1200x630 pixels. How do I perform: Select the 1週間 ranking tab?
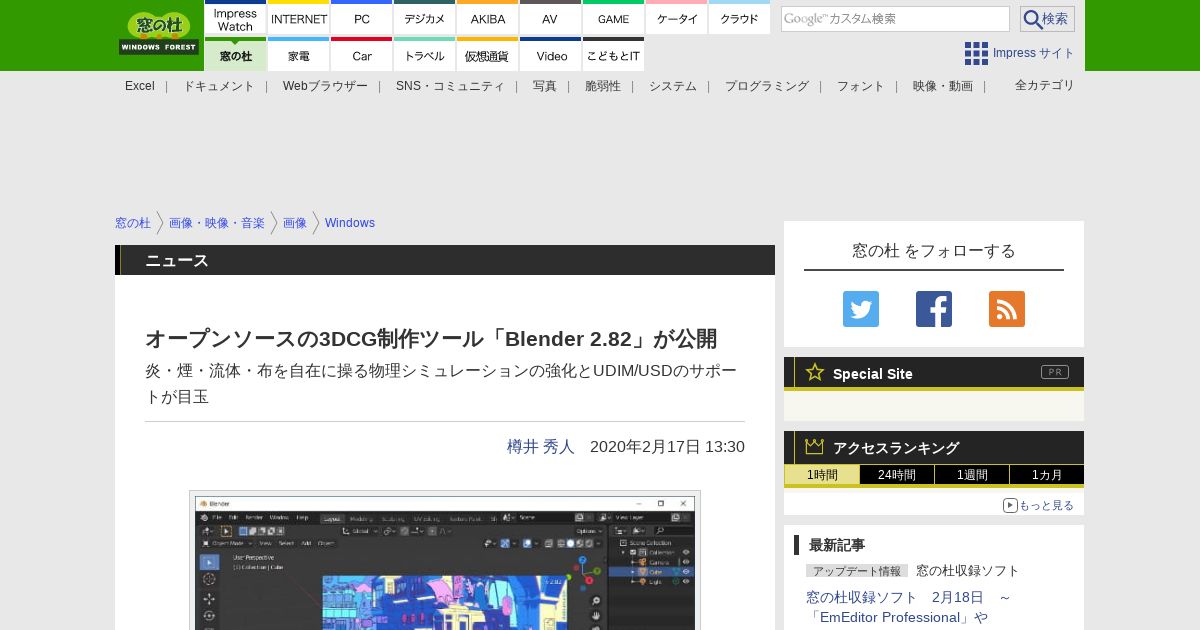click(x=972, y=475)
